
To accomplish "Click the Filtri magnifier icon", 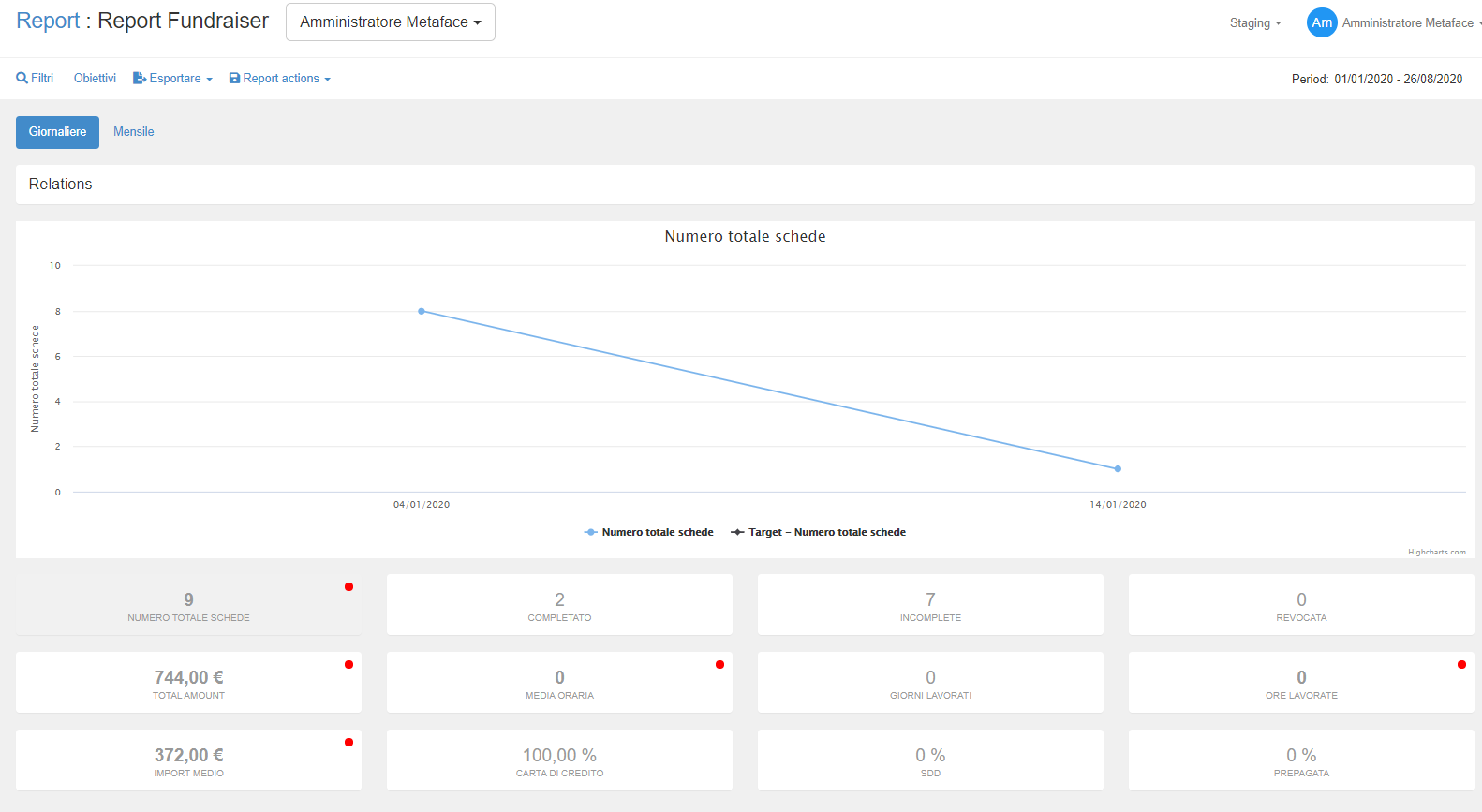I will pos(22,79).
